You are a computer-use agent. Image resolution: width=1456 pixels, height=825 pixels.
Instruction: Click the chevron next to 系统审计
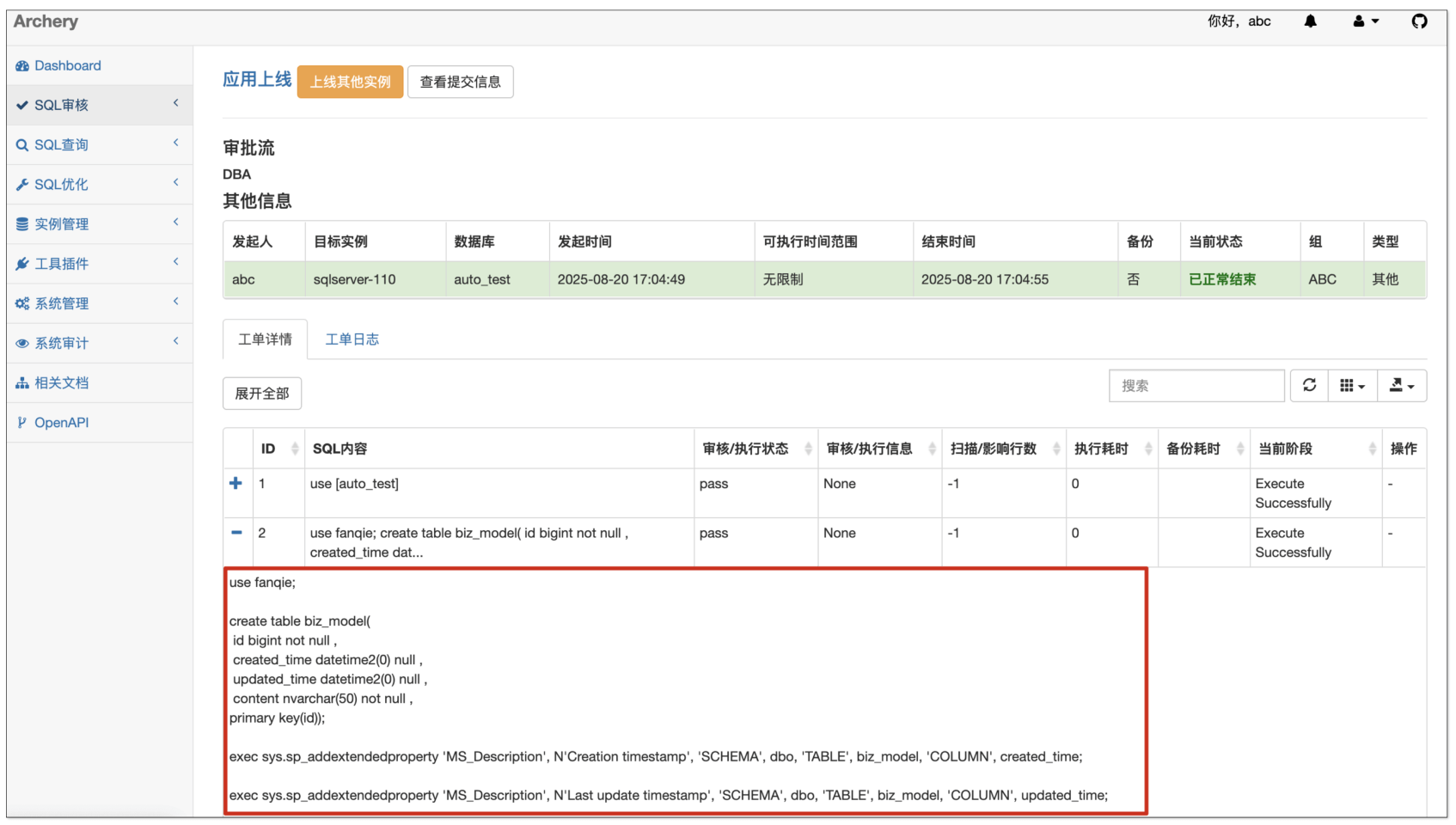(175, 340)
